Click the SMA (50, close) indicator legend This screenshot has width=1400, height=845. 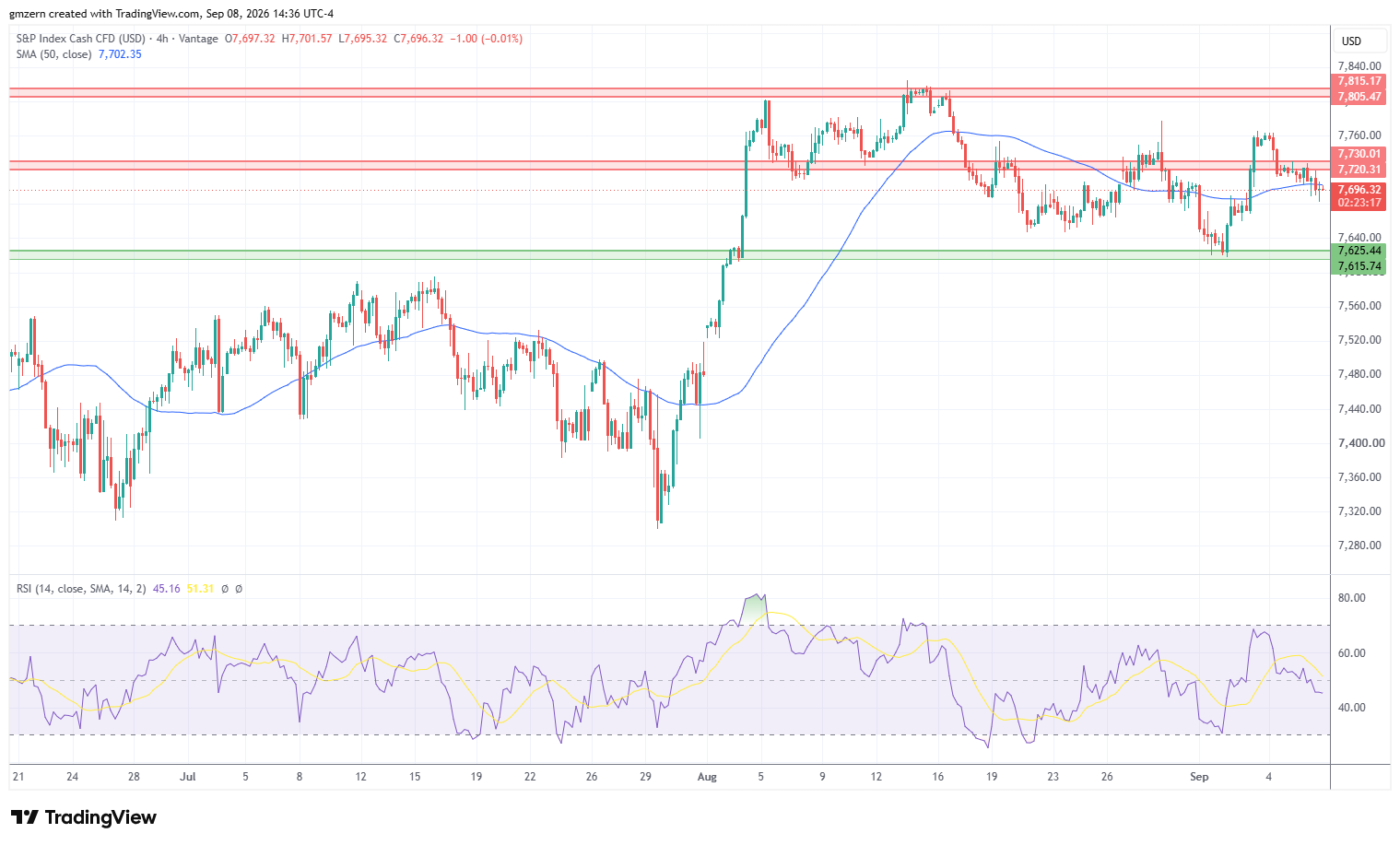click(x=53, y=54)
